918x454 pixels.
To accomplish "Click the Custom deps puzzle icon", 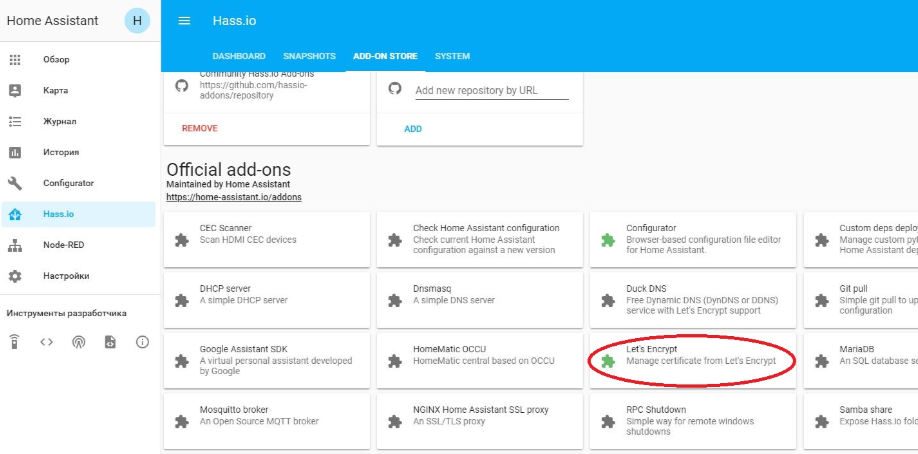I will pyautogui.click(x=821, y=240).
